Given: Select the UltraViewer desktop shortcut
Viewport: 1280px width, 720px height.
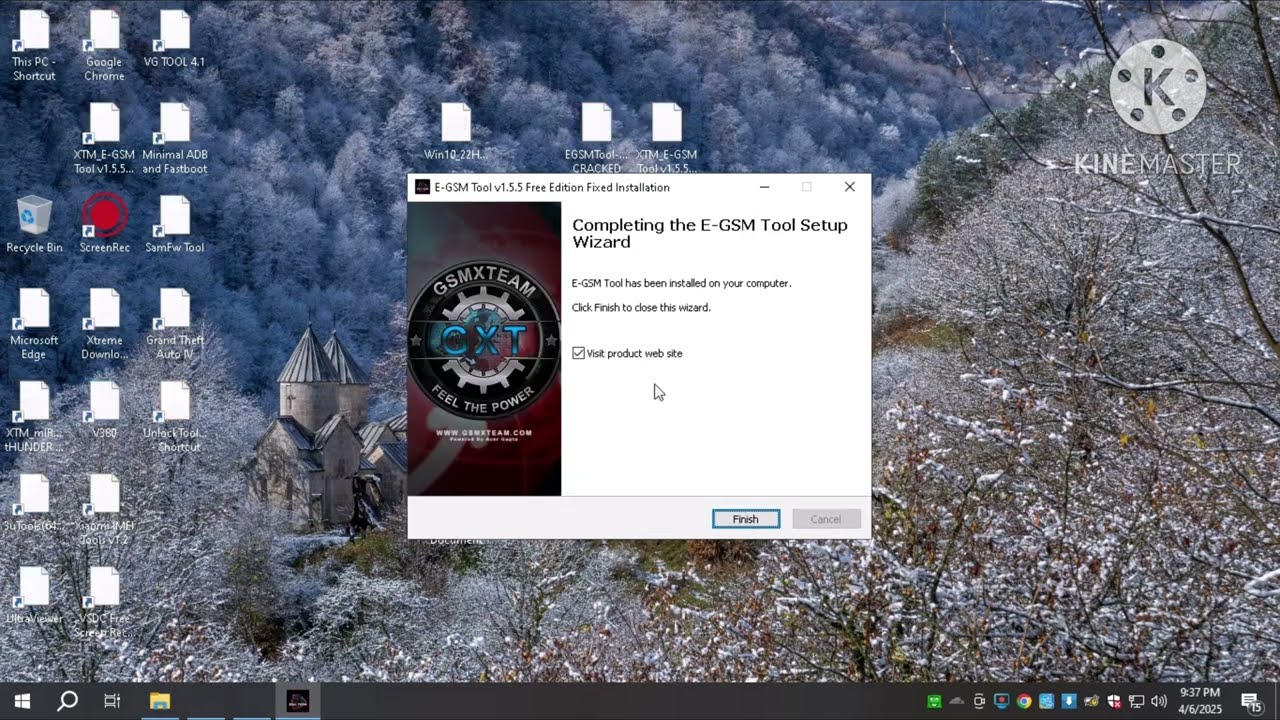Looking at the screenshot, I should point(34,596).
